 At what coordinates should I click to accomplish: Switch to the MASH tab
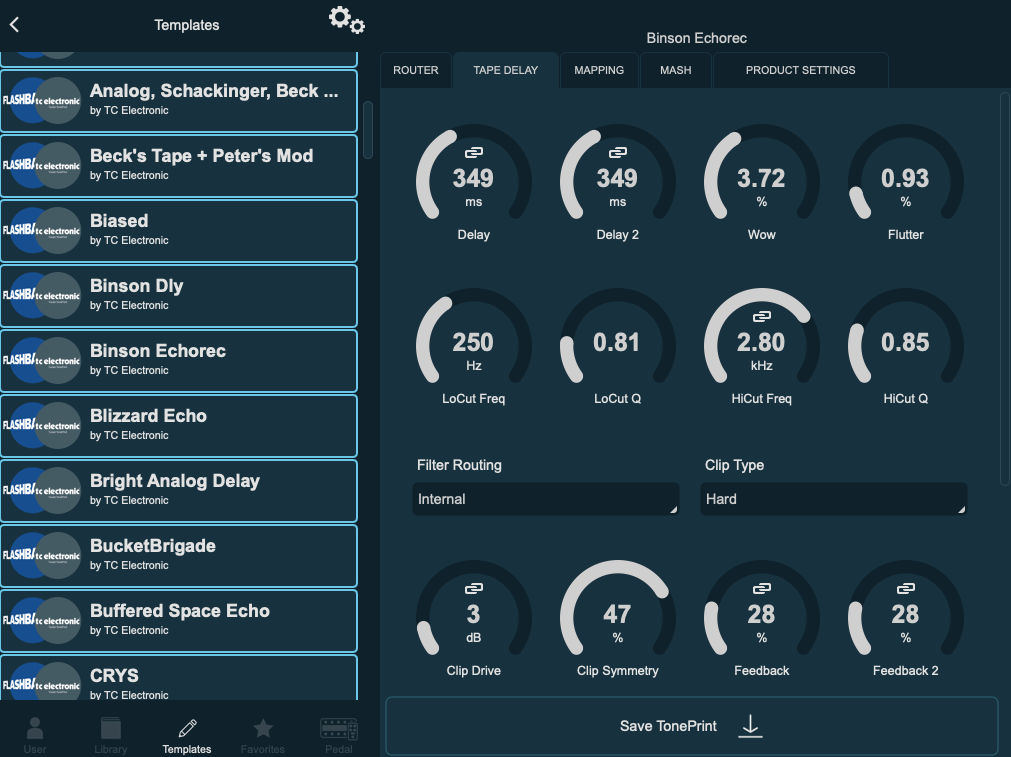[676, 70]
